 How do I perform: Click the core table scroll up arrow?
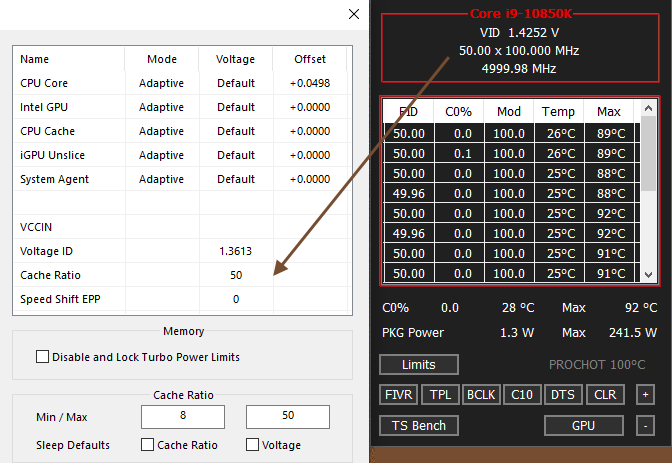pos(648,108)
